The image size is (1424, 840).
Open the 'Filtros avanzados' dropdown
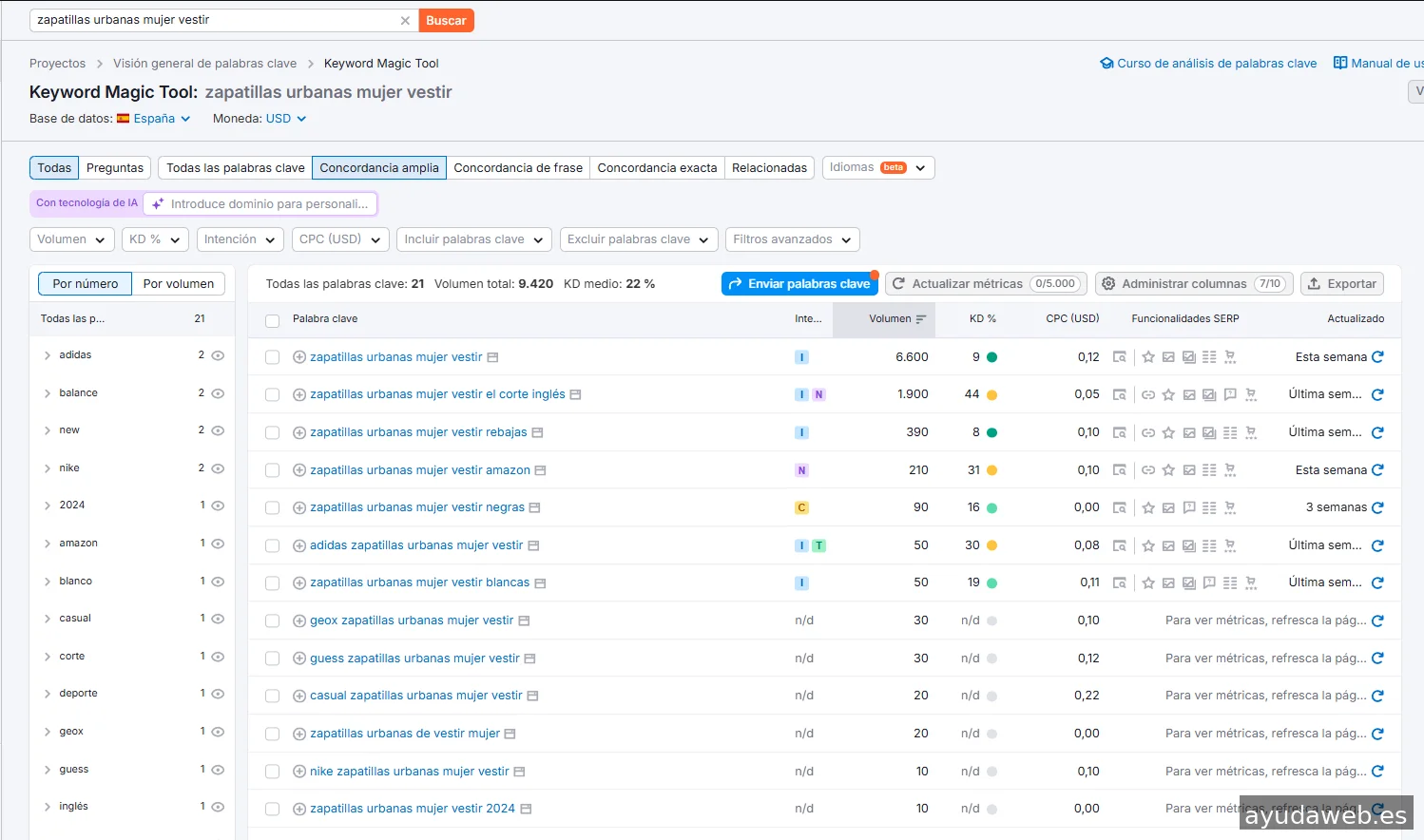click(x=792, y=239)
